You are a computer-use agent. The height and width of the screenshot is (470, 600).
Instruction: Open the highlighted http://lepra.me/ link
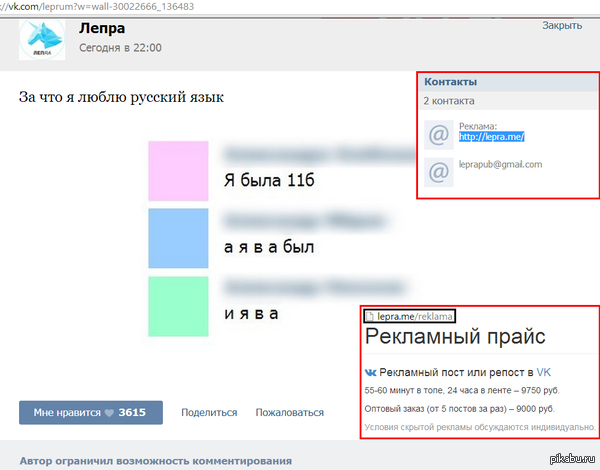pyautogui.click(x=491, y=137)
